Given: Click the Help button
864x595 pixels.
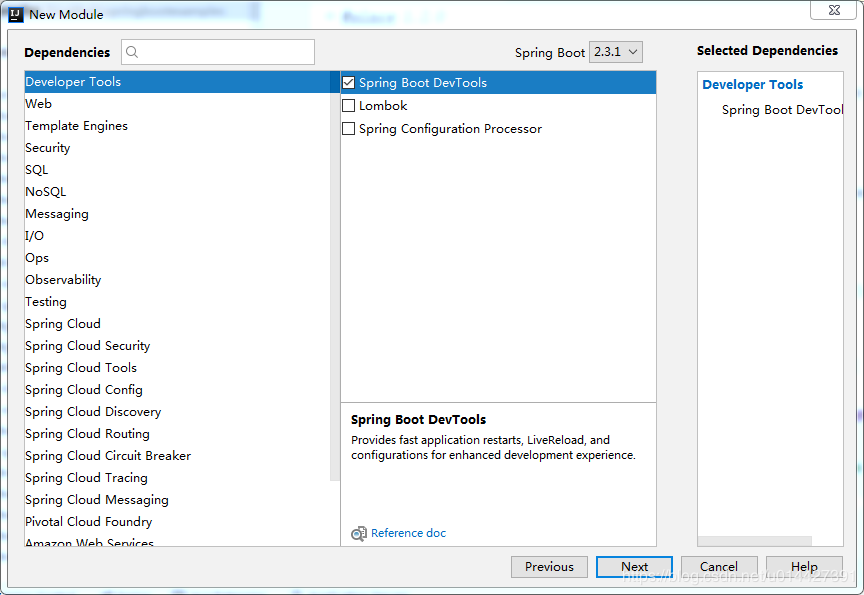Looking at the screenshot, I should pyautogui.click(x=804, y=566).
